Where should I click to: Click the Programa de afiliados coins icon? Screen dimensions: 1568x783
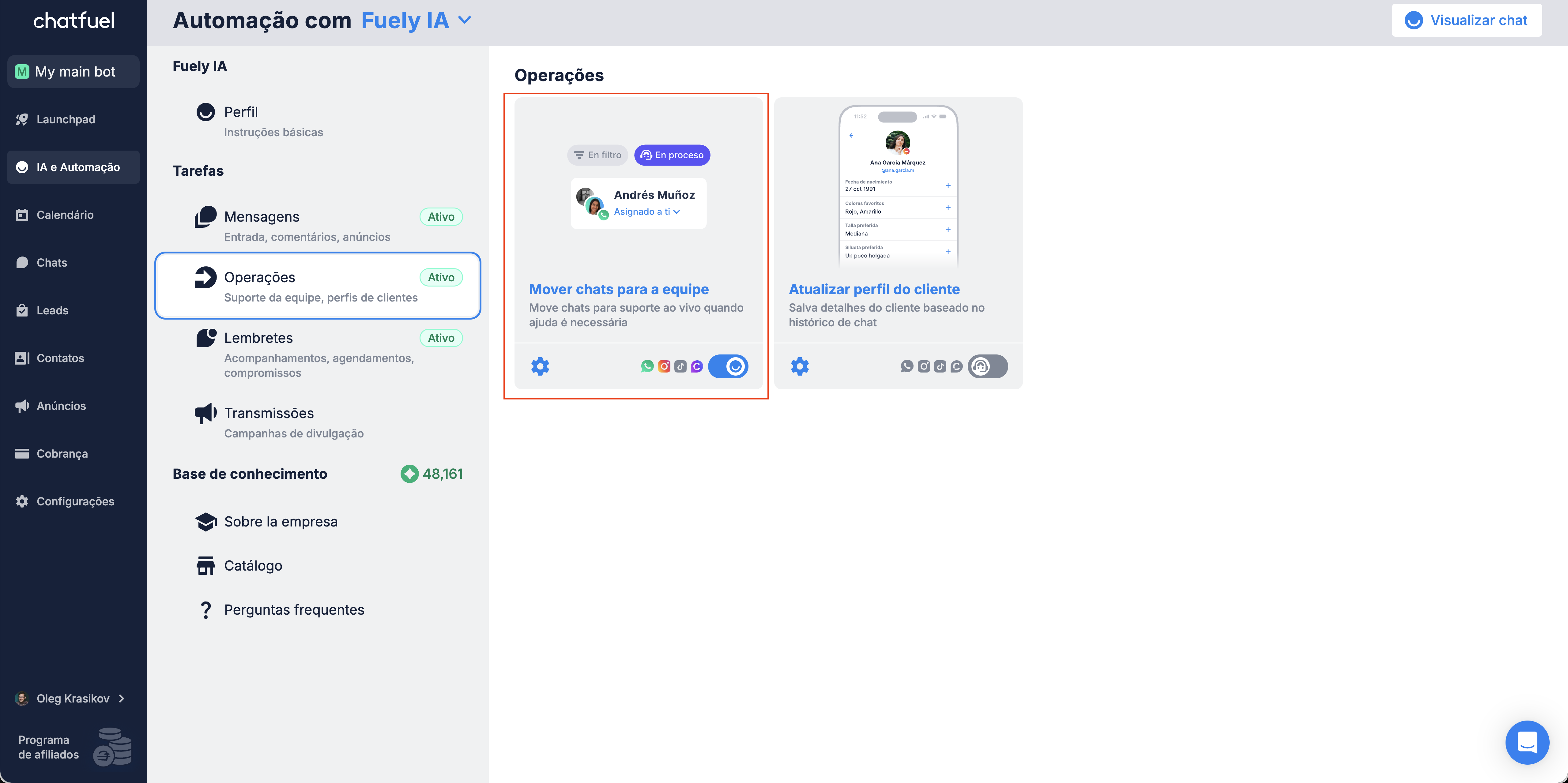click(x=113, y=747)
